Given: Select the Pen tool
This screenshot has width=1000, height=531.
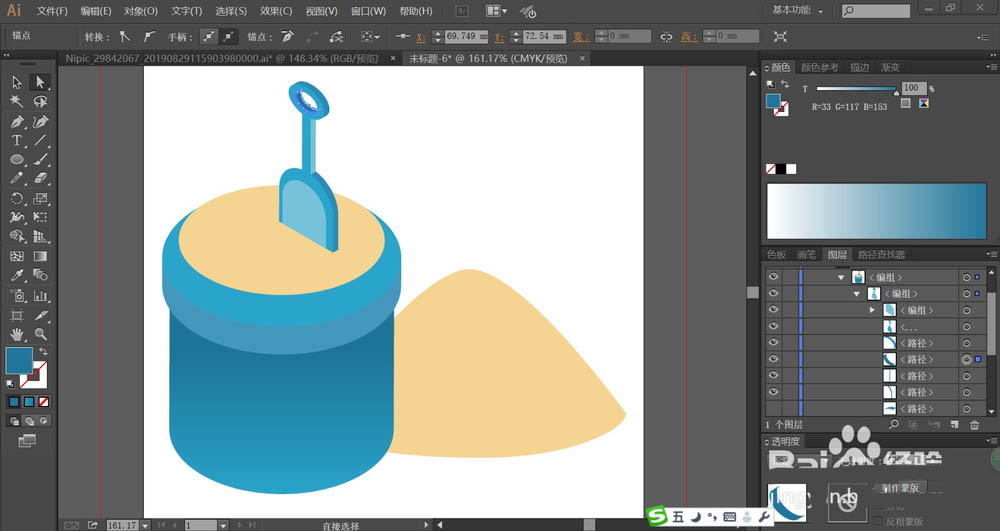Looking at the screenshot, I should coord(17,121).
